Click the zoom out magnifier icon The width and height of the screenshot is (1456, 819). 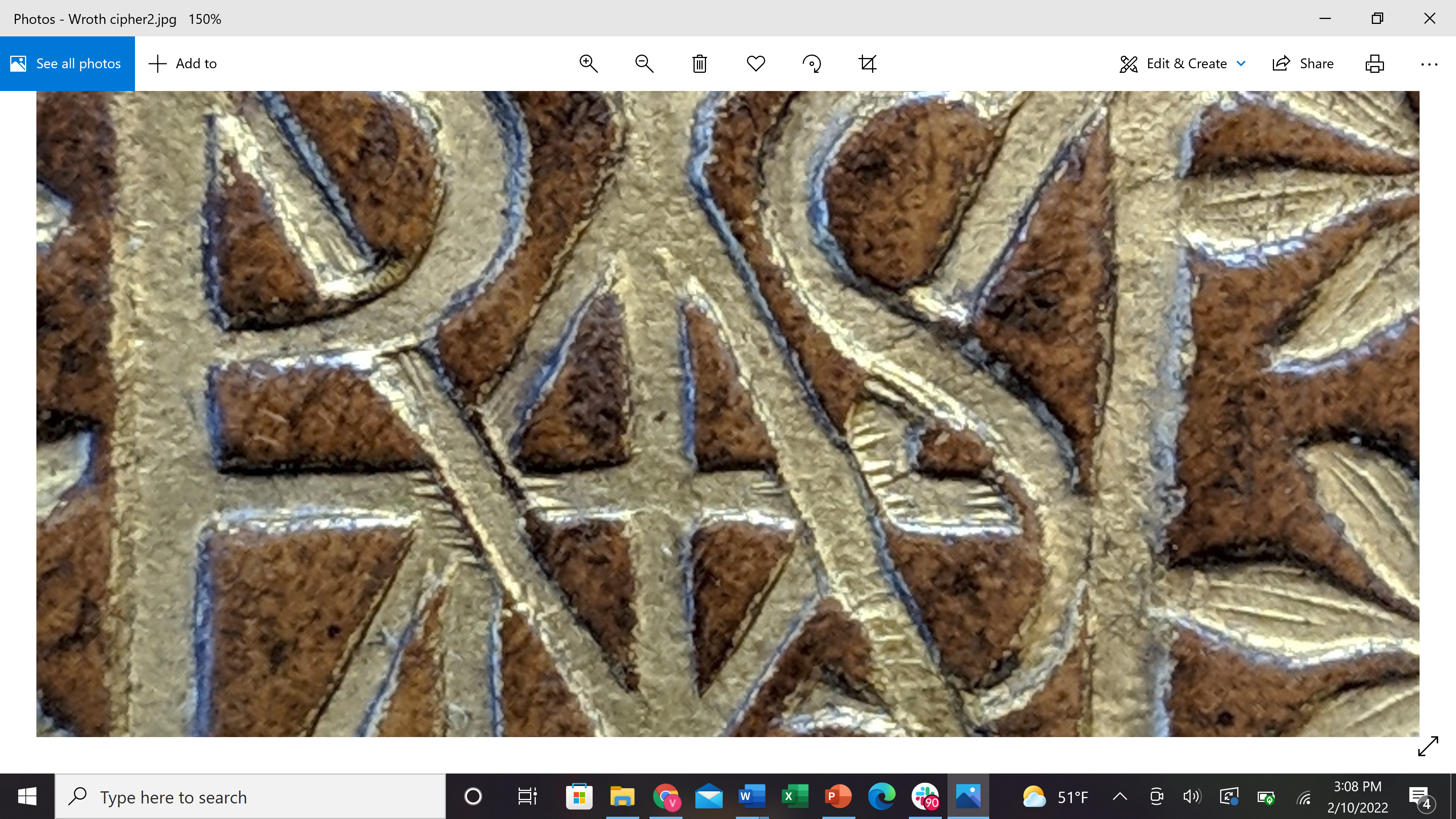click(644, 63)
